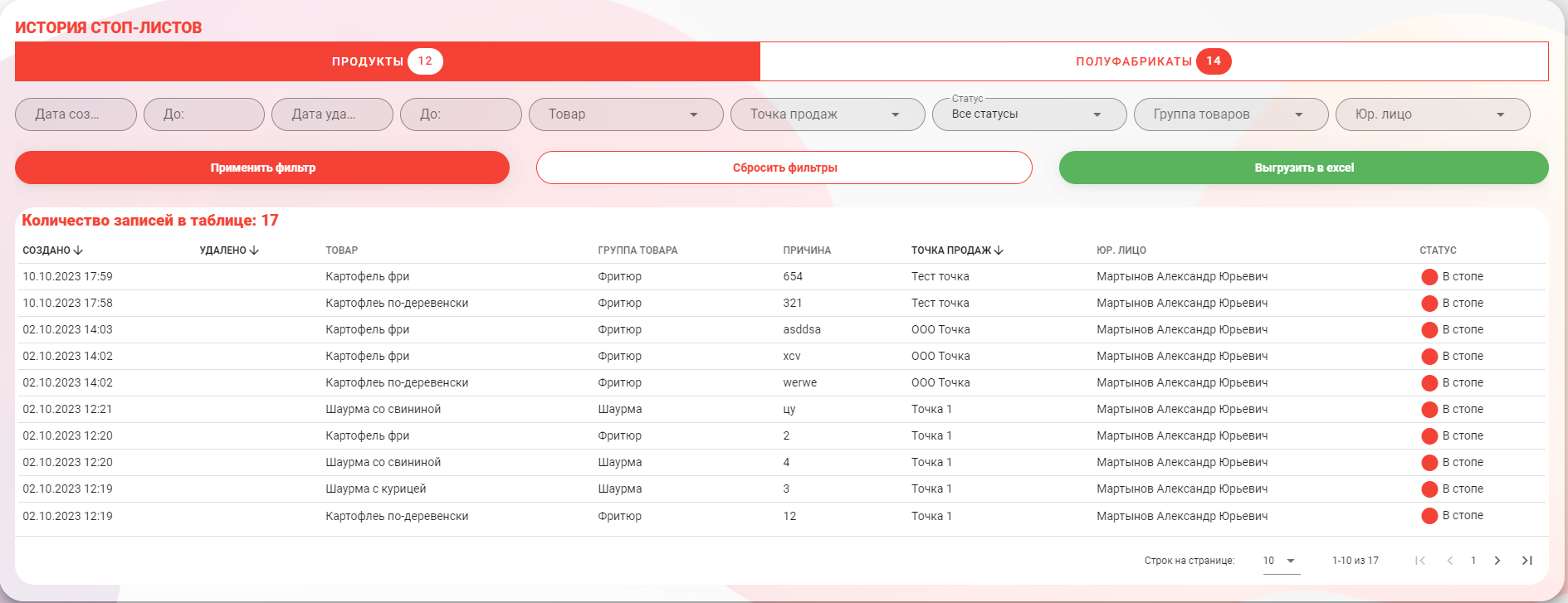Click ООО Точка in the 14:03 row
Viewport: 1568px width, 603px height.
tap(940, 330)
